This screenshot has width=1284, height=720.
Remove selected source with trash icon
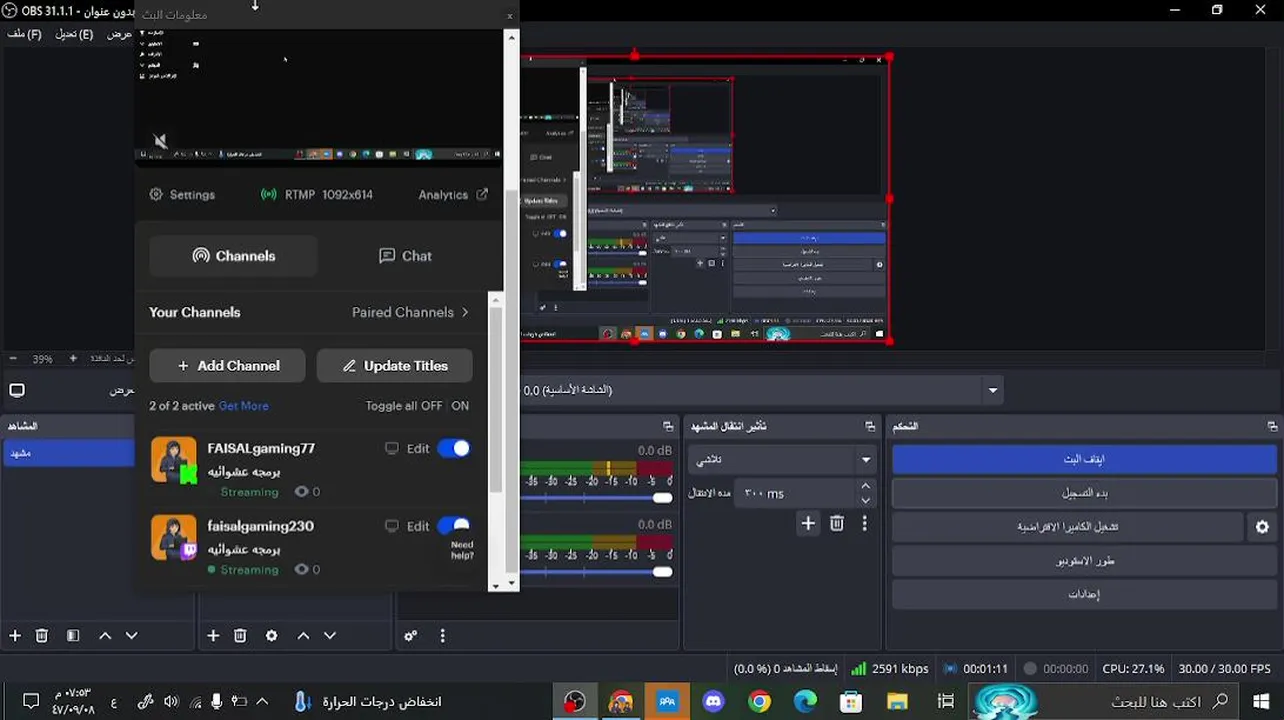[240, 635]
